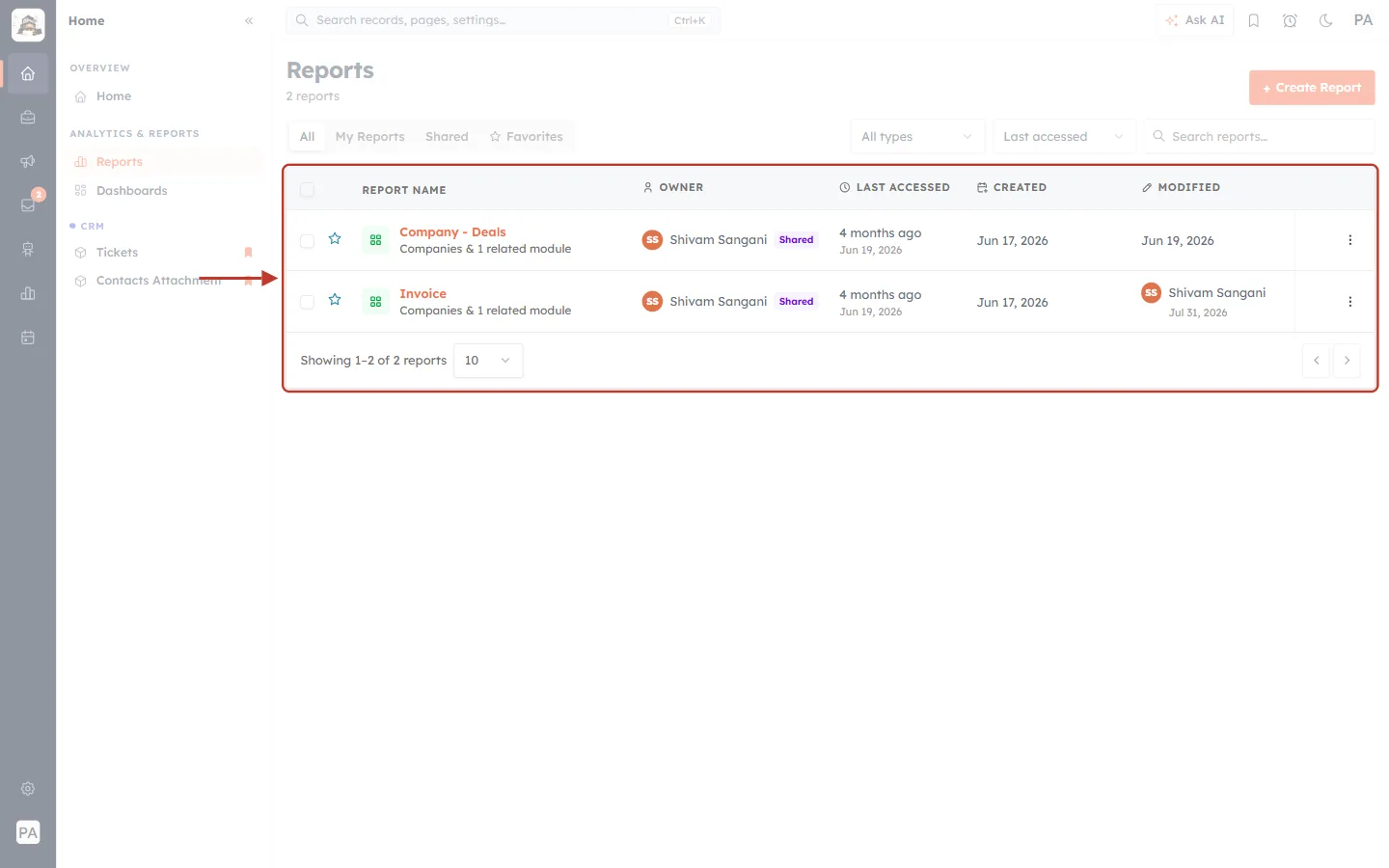The height and width of the screenshot is (868, 1389).
Task: Open the All types filter dropdown
Action: point(917,137)
